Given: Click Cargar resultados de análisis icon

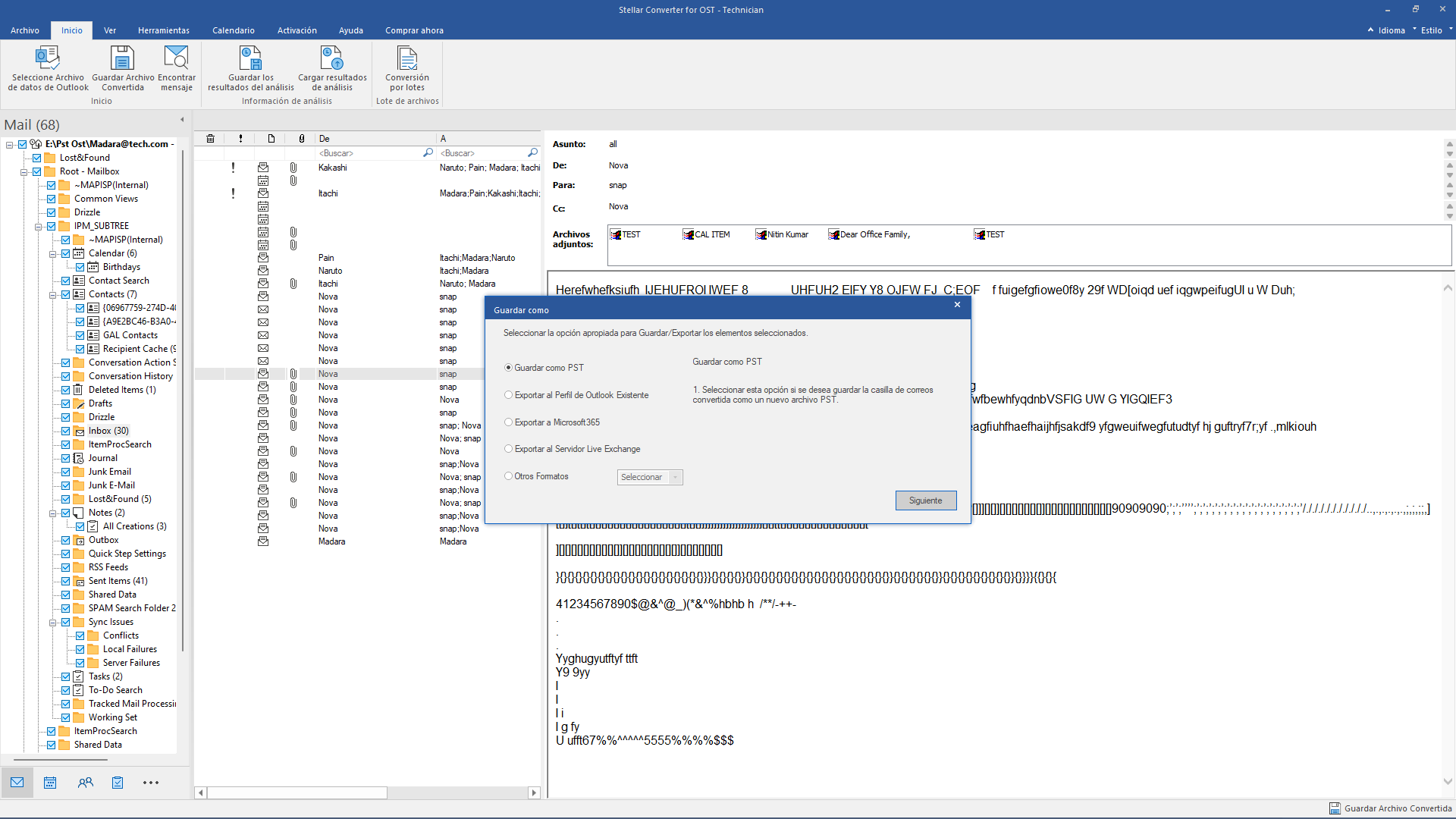Looking at the screenshot, I should (x=332, y=58).
